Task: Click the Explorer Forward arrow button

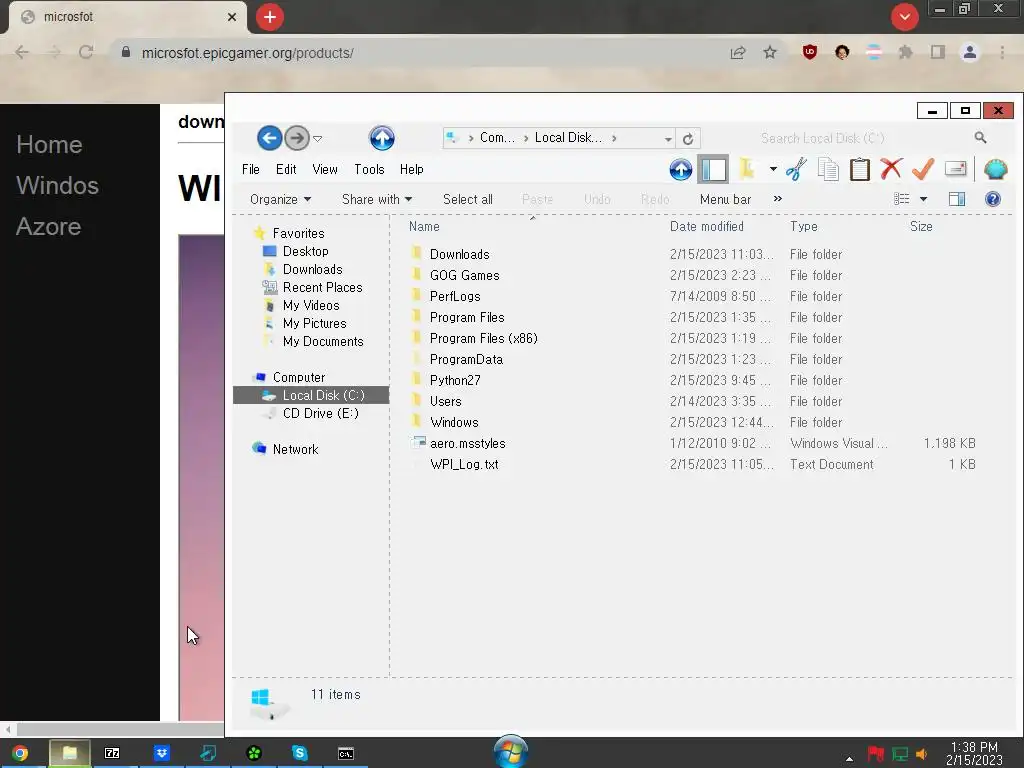Action: click(x=296, y=138)
